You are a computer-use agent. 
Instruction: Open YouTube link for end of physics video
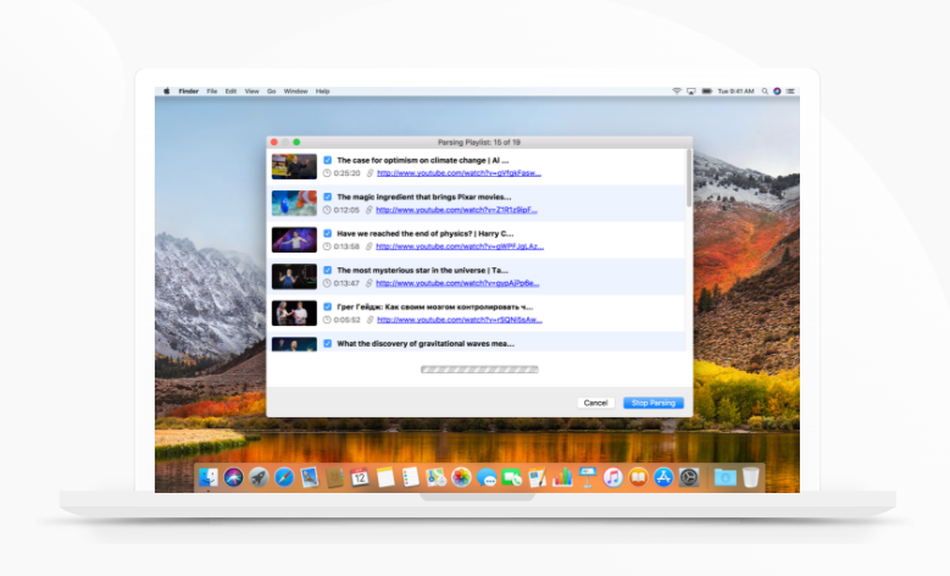click(460, 247)
